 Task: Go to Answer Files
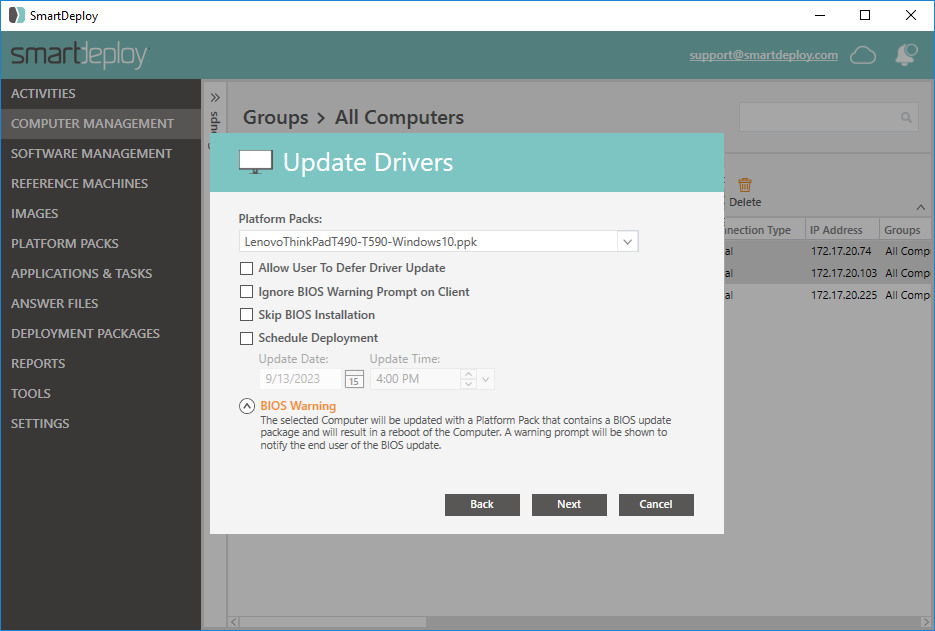tap(101, 304)
